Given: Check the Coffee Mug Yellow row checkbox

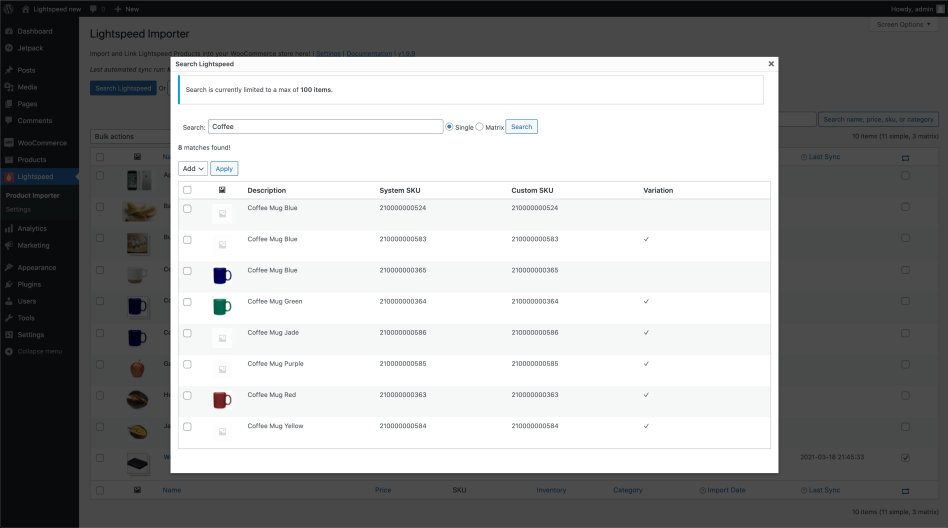Looking at the screenshot, I should point(187,426).
